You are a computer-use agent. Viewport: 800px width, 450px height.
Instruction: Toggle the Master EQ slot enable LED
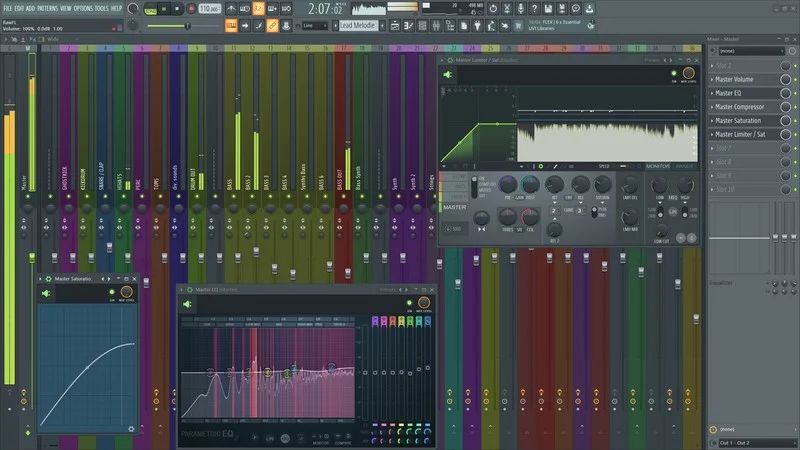click(x=795, y=93)
